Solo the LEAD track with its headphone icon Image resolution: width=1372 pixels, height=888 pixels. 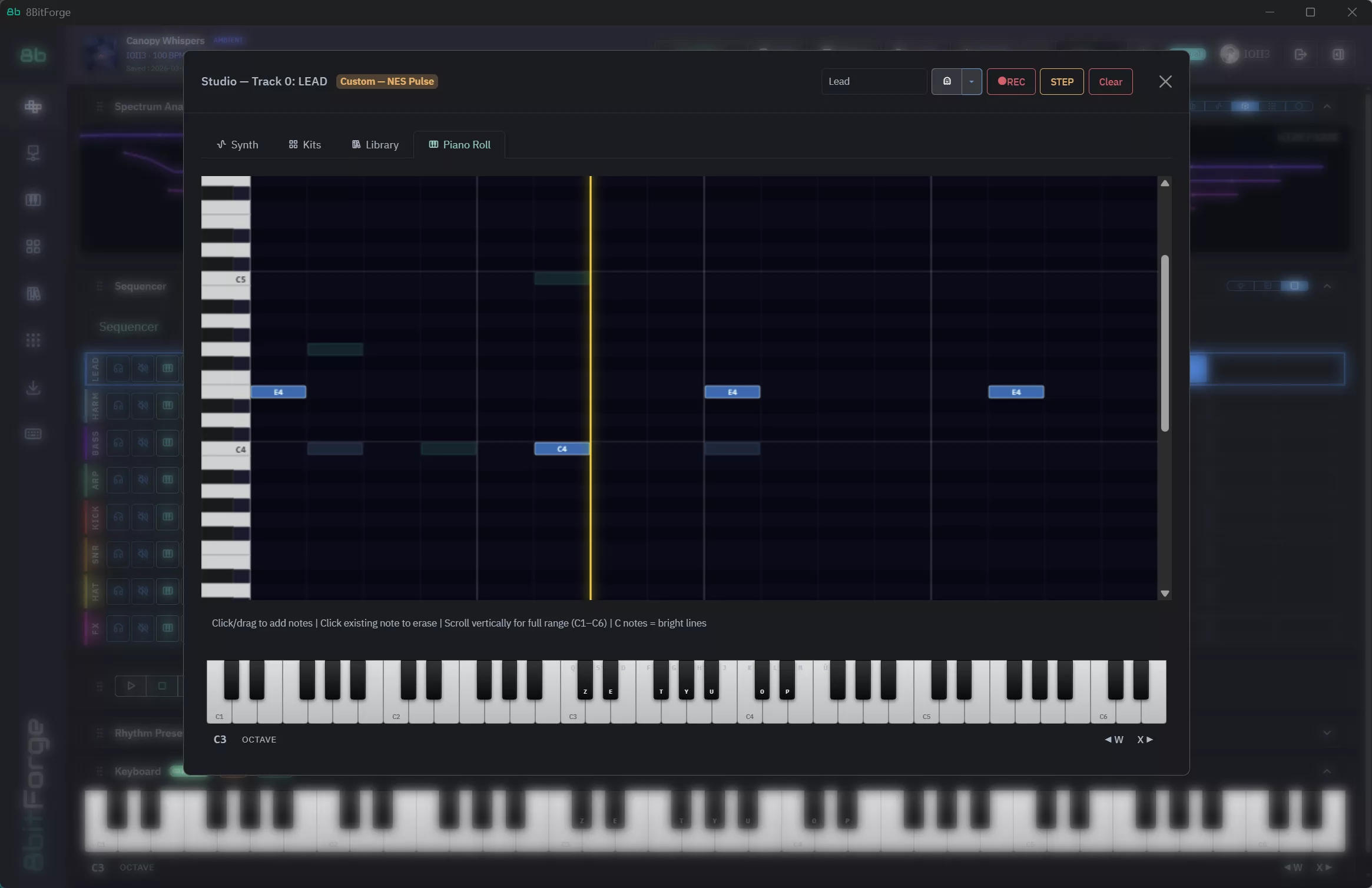coord(118,369)
